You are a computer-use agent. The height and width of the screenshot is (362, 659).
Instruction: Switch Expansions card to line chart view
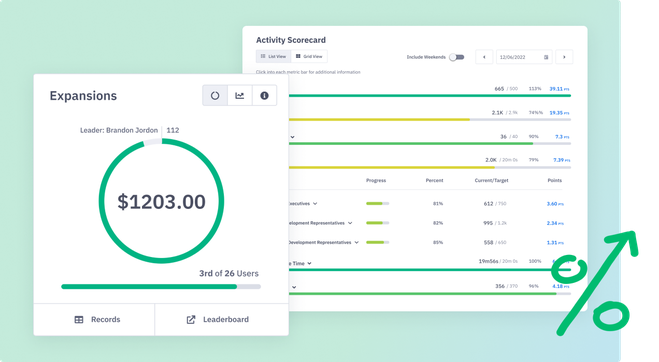240,95
